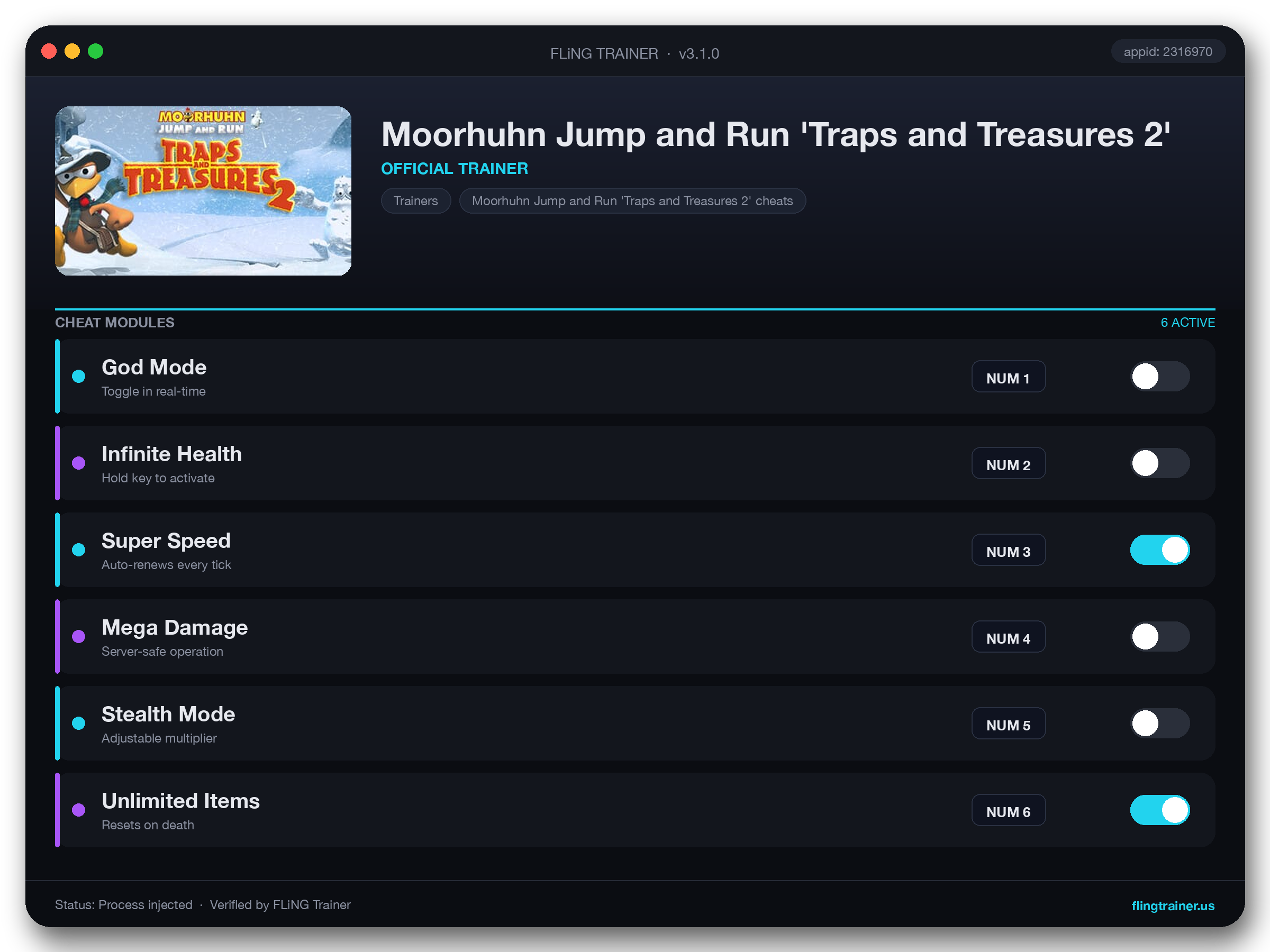Close the trainer with red button
The image size is (1270, 952).
[x=49, y=51]
